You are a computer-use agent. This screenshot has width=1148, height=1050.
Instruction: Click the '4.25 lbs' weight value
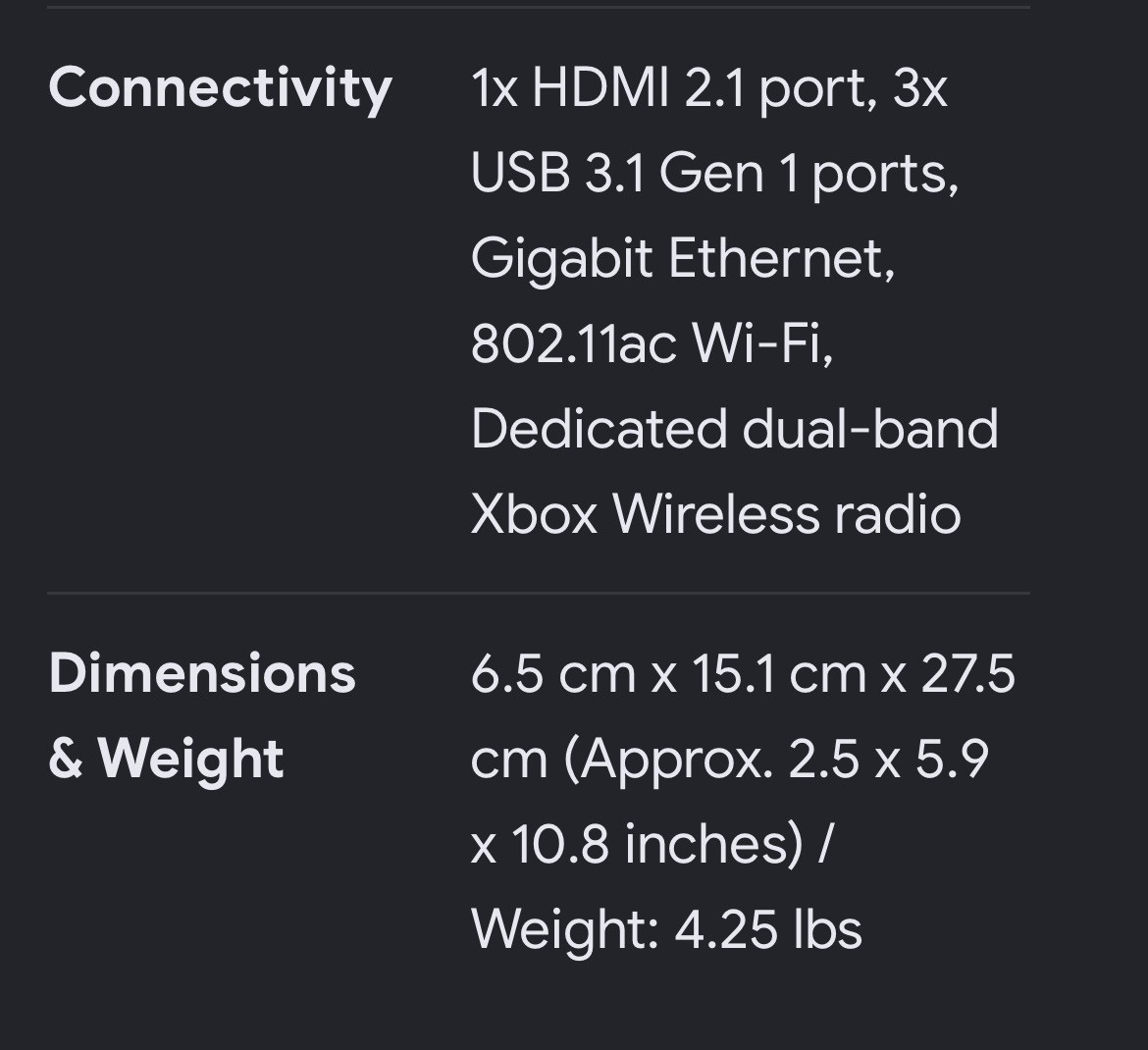[768, 930]
